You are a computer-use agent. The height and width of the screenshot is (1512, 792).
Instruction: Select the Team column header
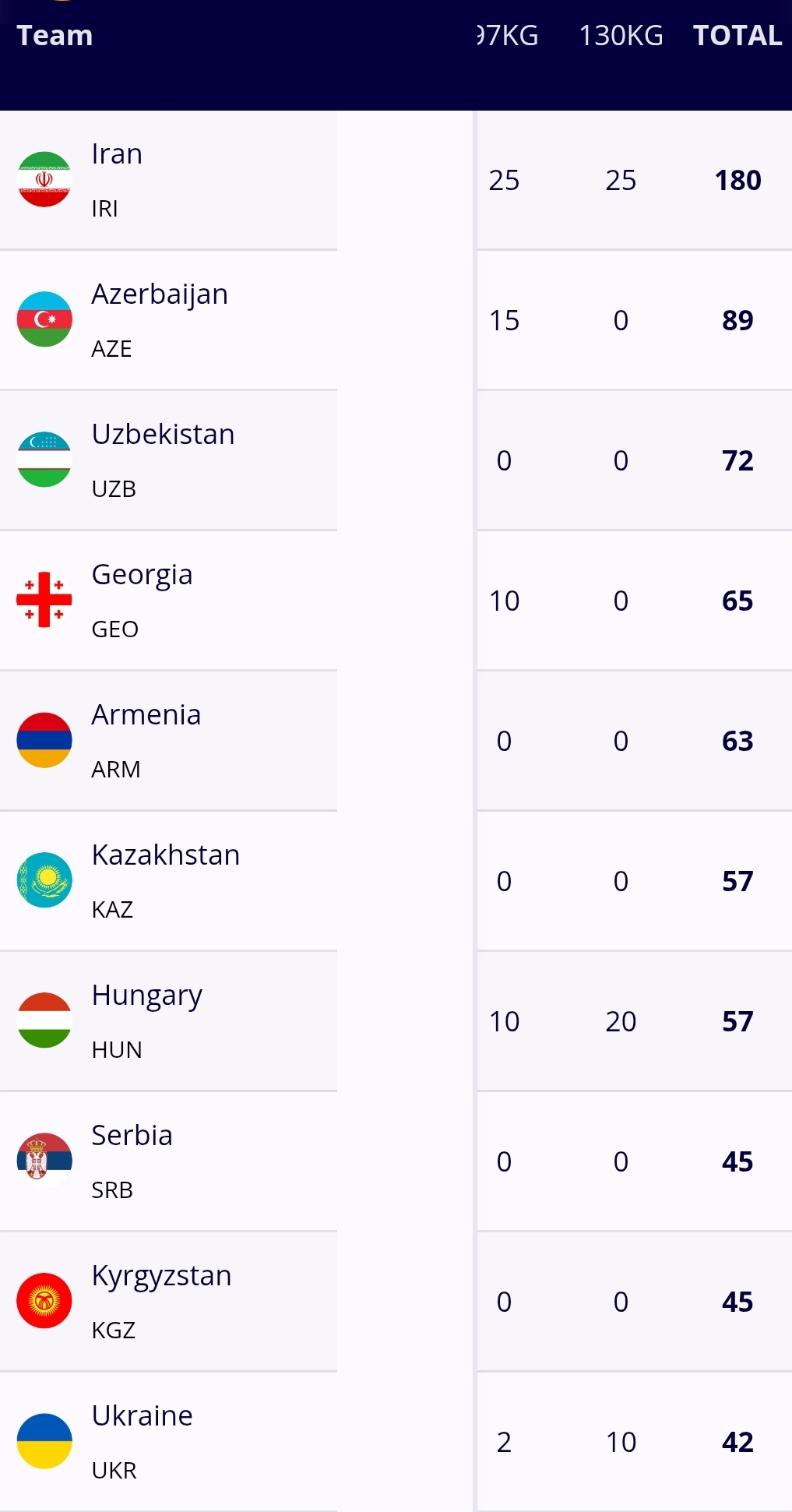tap(55, 36)
